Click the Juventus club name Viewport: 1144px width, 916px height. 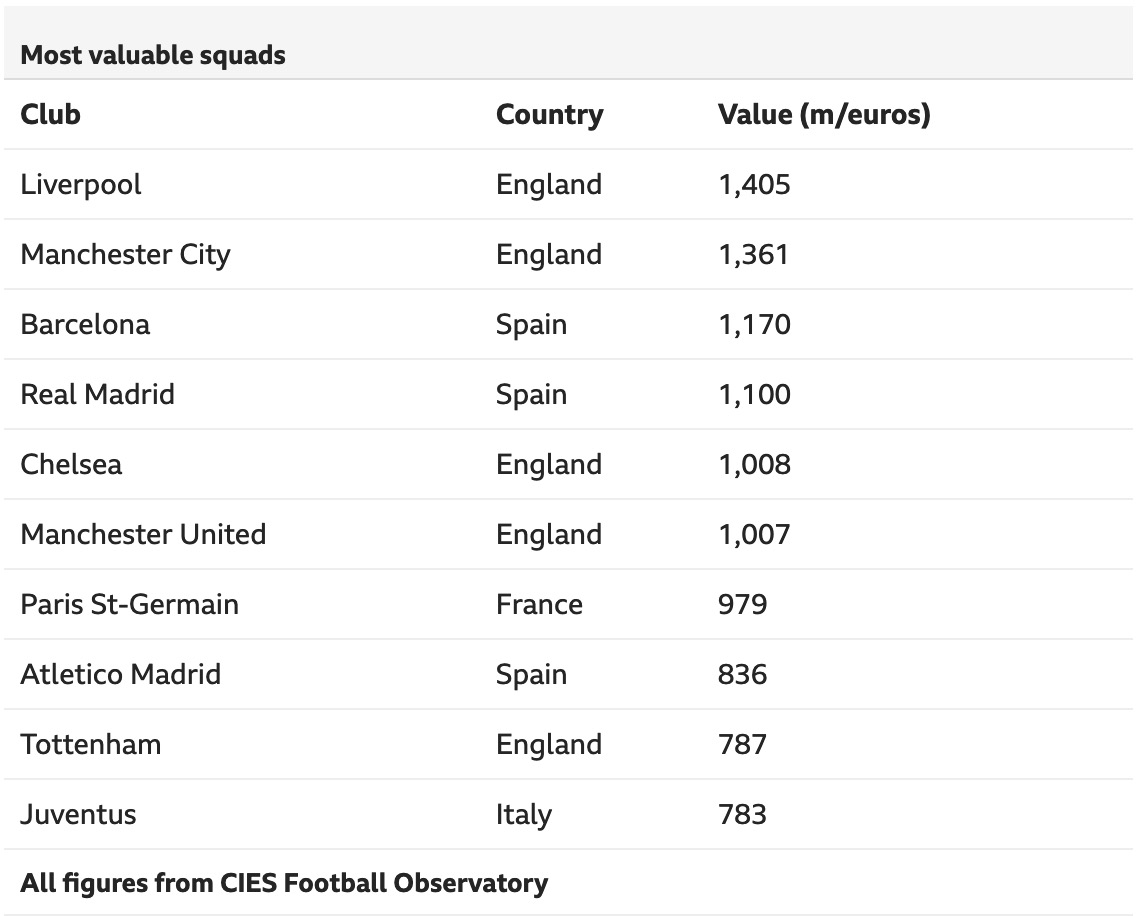[78, 814]
